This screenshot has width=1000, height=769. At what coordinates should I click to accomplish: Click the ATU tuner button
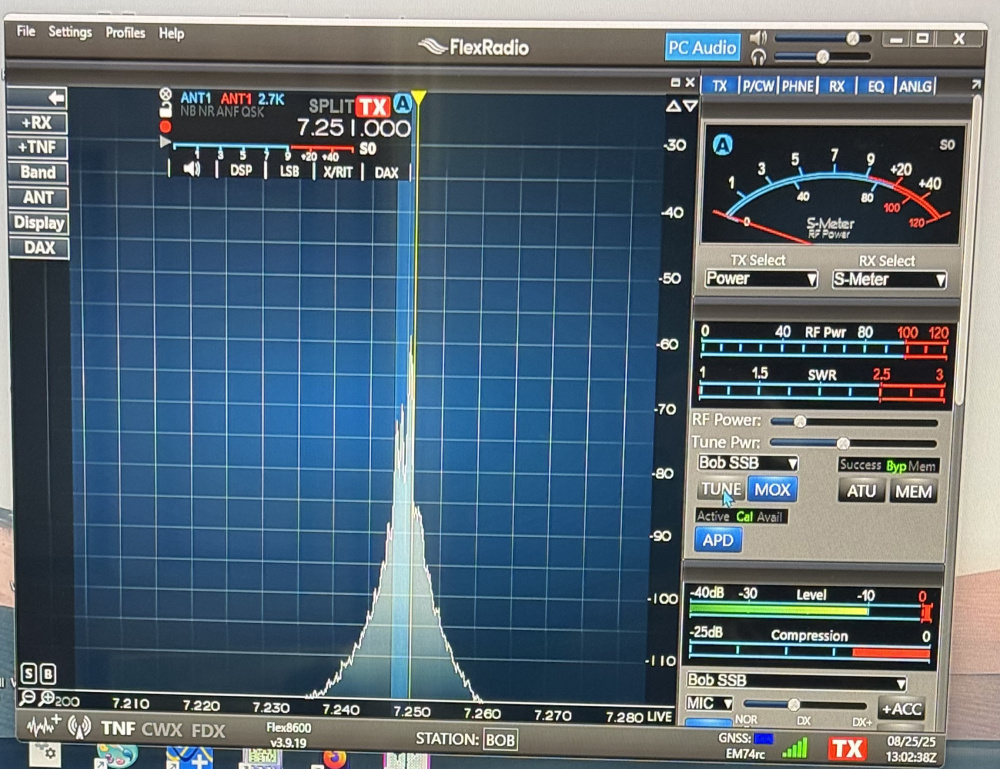[861, 491]
